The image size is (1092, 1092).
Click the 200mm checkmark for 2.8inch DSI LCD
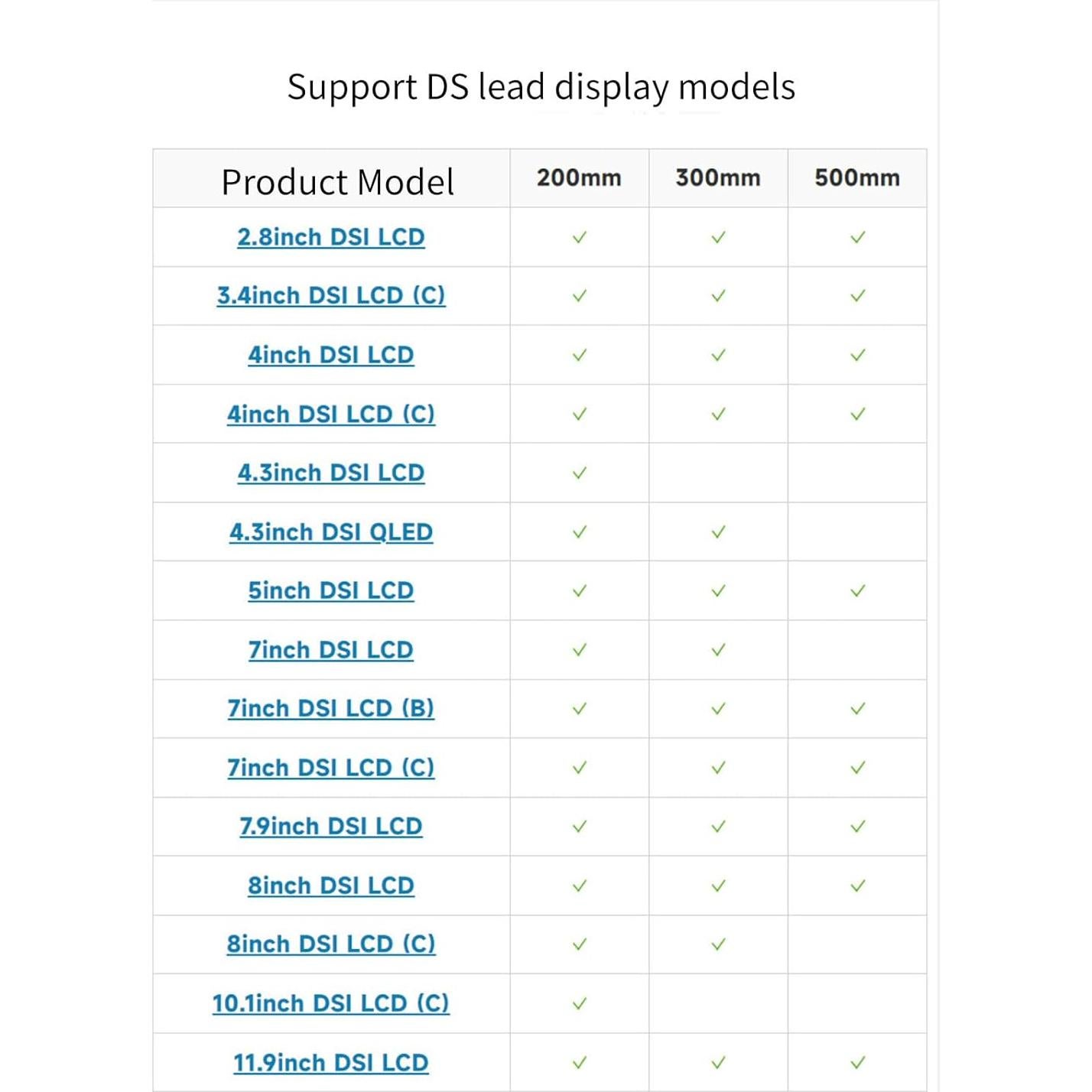580,238
